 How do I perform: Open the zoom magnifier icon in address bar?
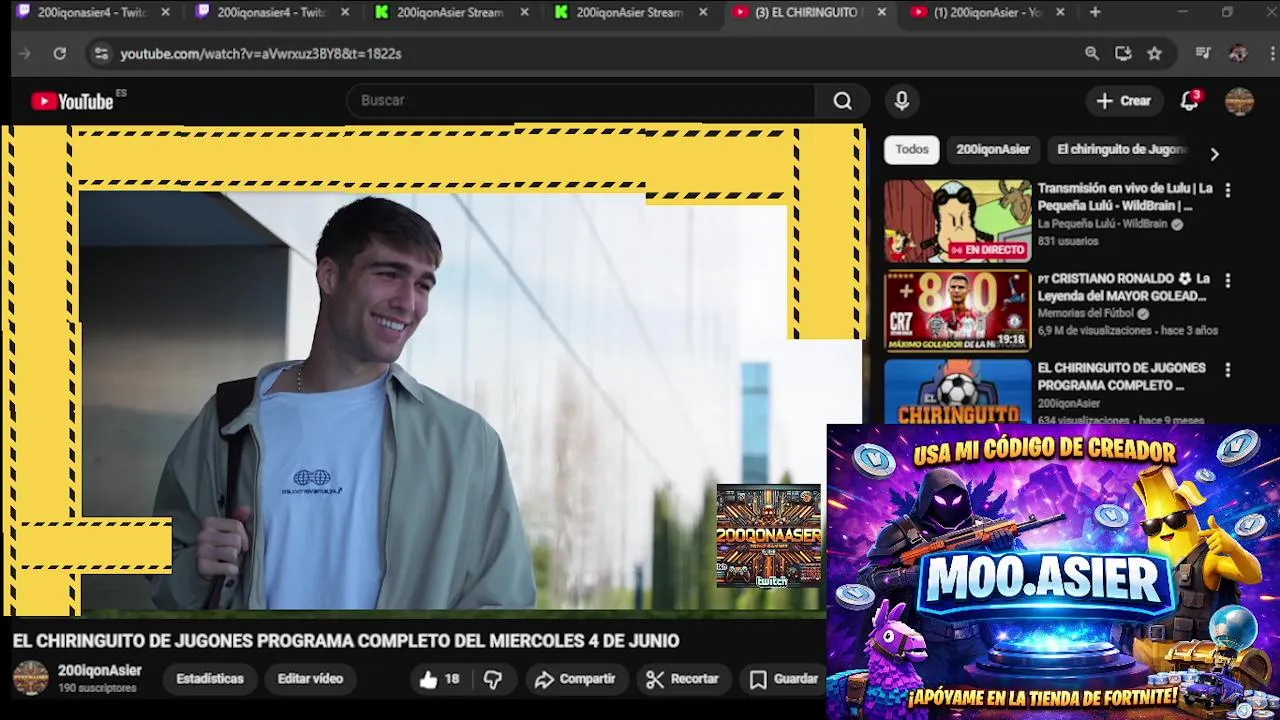click(x=1092, y=54)
